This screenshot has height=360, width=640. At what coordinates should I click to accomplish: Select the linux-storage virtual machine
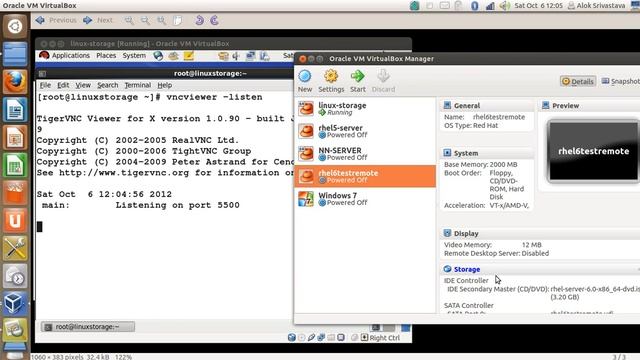(x=365, y=109)
